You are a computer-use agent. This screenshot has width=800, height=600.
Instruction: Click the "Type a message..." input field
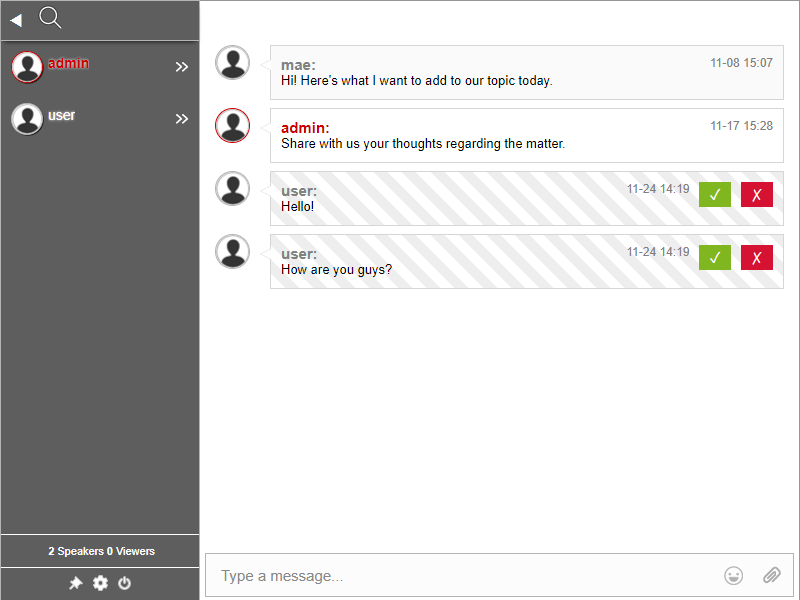point(460,576)
